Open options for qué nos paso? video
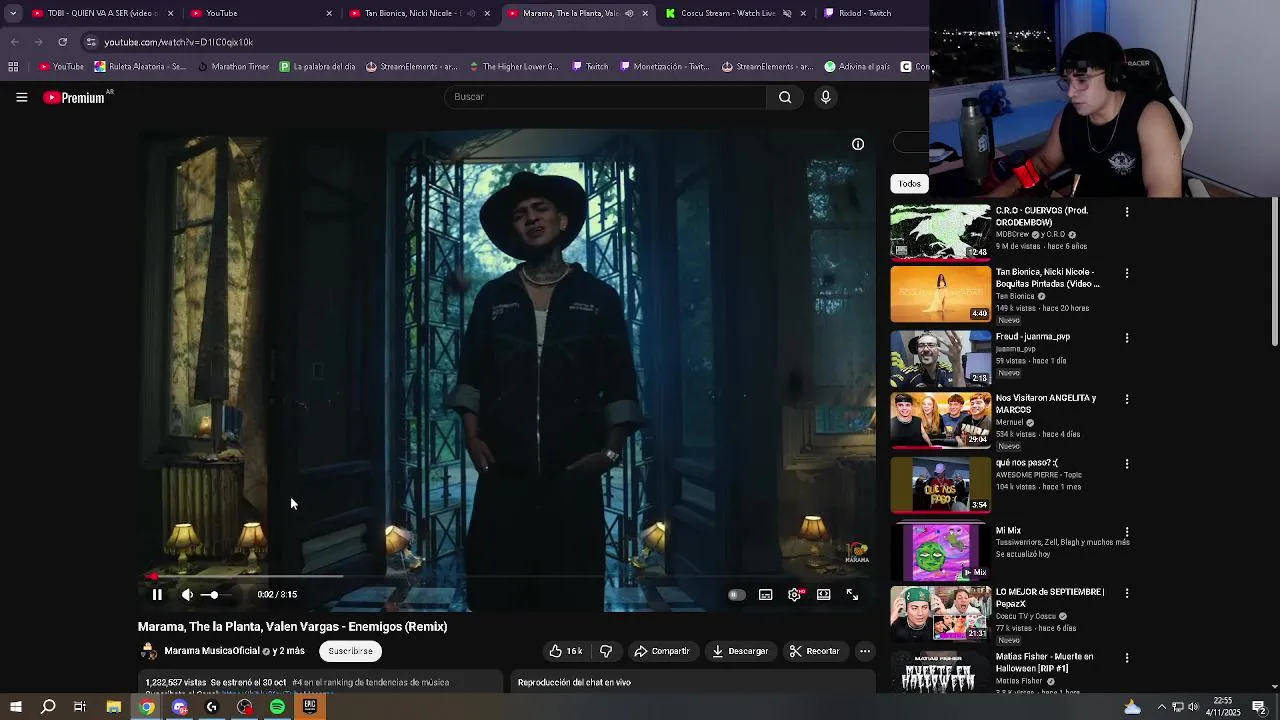Image resolution: width=1280 pixels, height=720 pixels. [1127, 464]
